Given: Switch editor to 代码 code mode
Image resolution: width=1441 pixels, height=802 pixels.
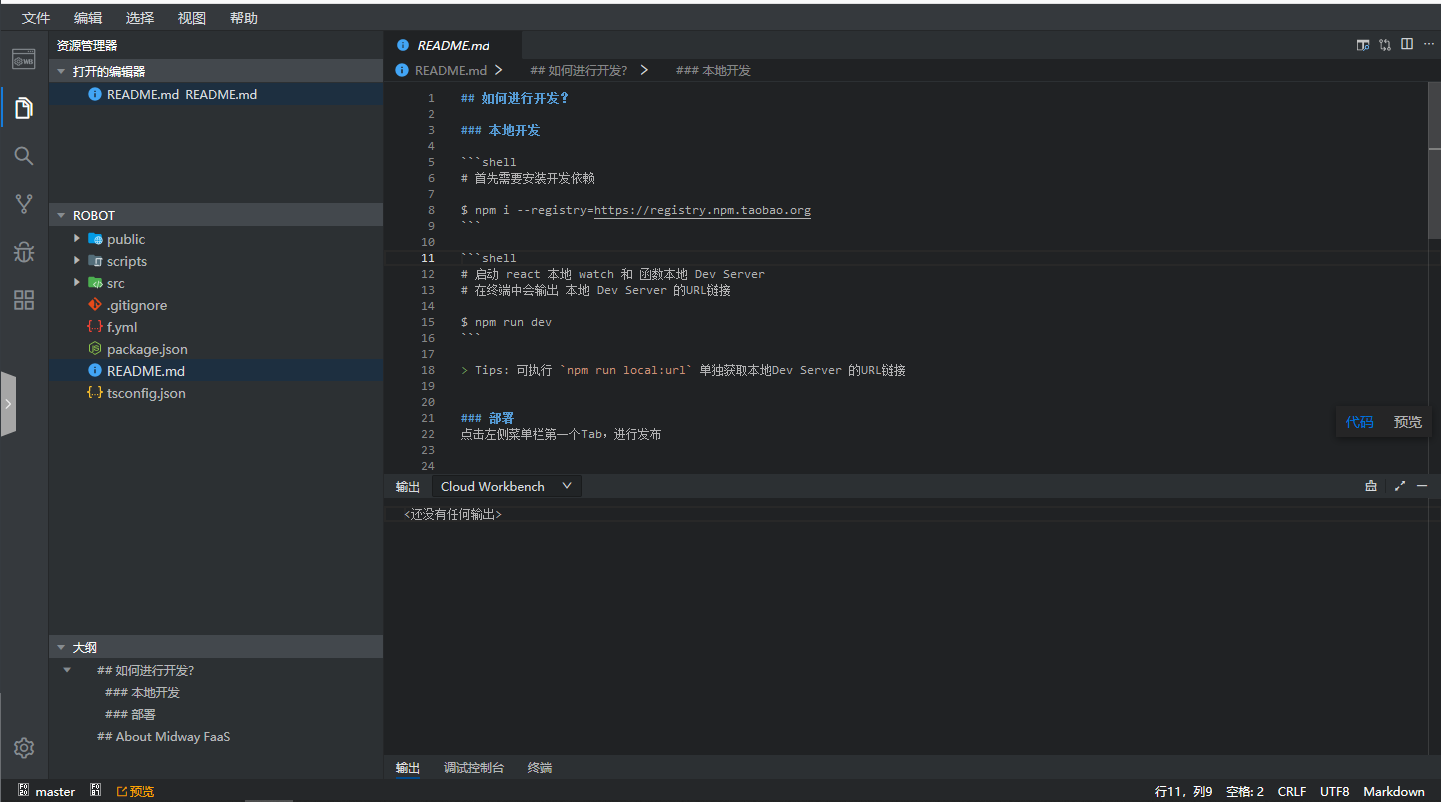Looking at the screenshot, I should (1359, 422).
